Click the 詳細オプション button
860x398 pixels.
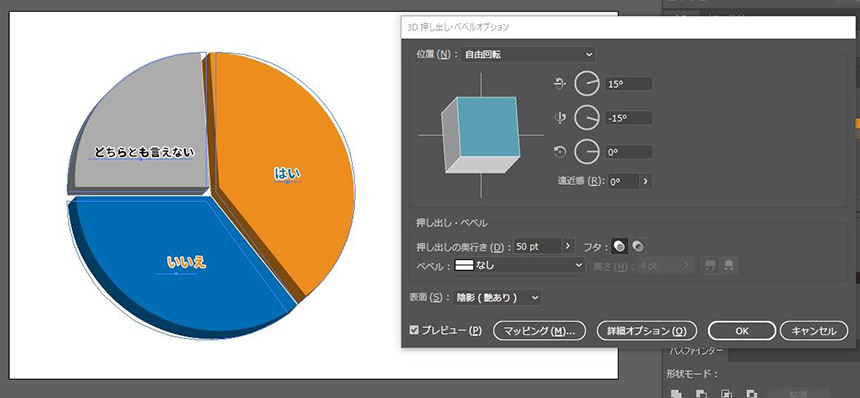coord(647,331)
